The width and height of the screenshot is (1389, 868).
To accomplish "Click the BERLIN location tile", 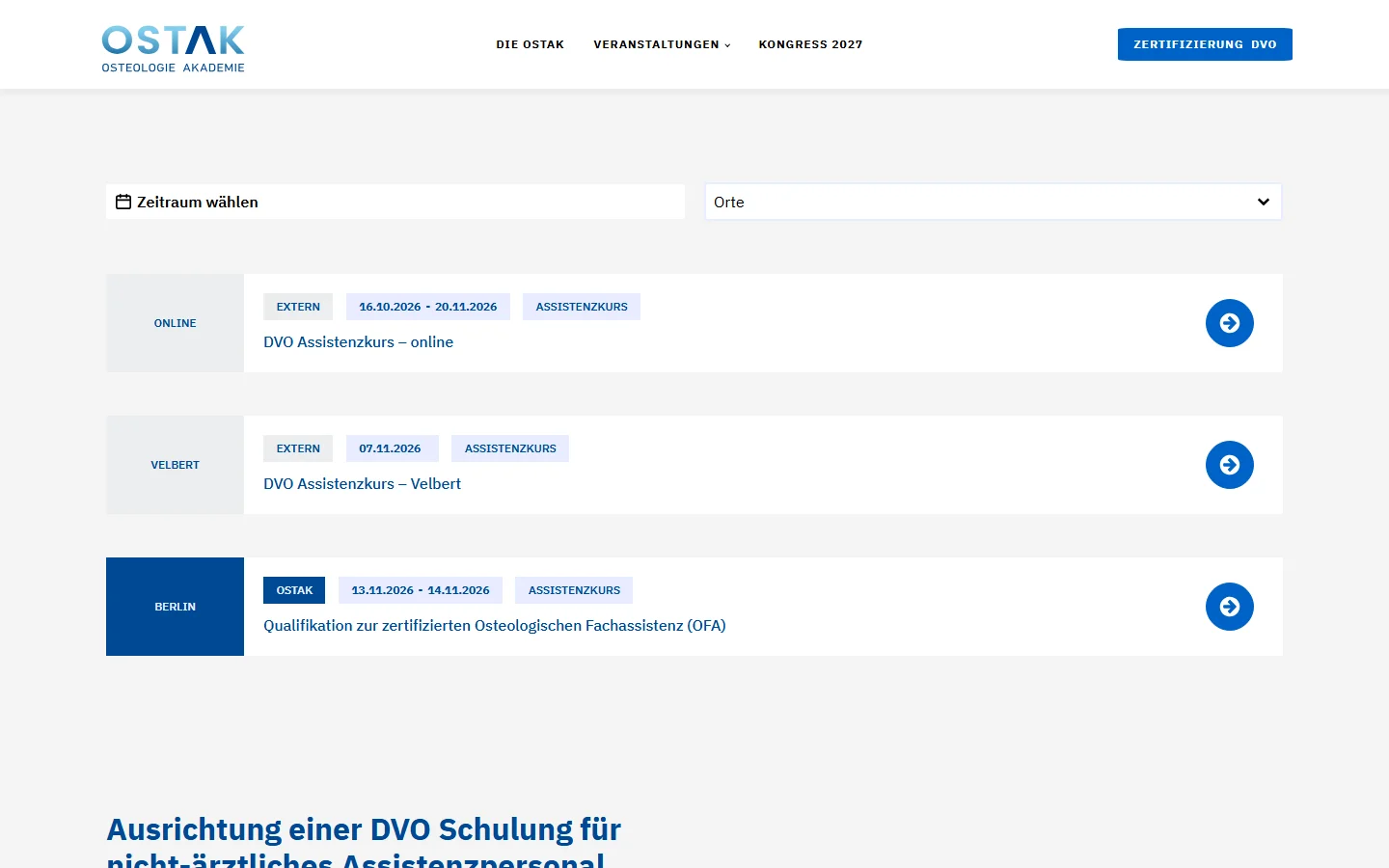I will tap(175, 607).
